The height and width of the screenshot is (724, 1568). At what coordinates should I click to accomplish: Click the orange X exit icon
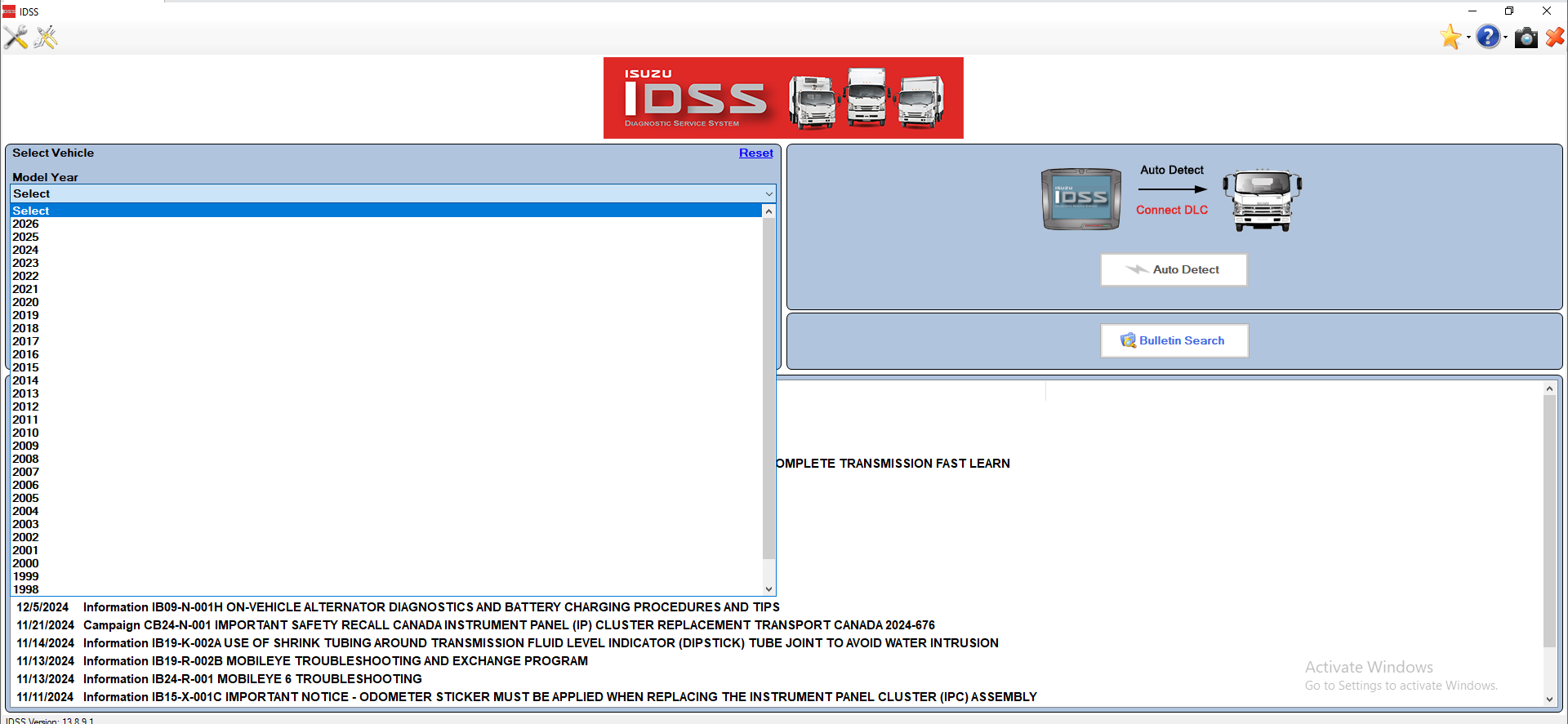pos(1555,37)
